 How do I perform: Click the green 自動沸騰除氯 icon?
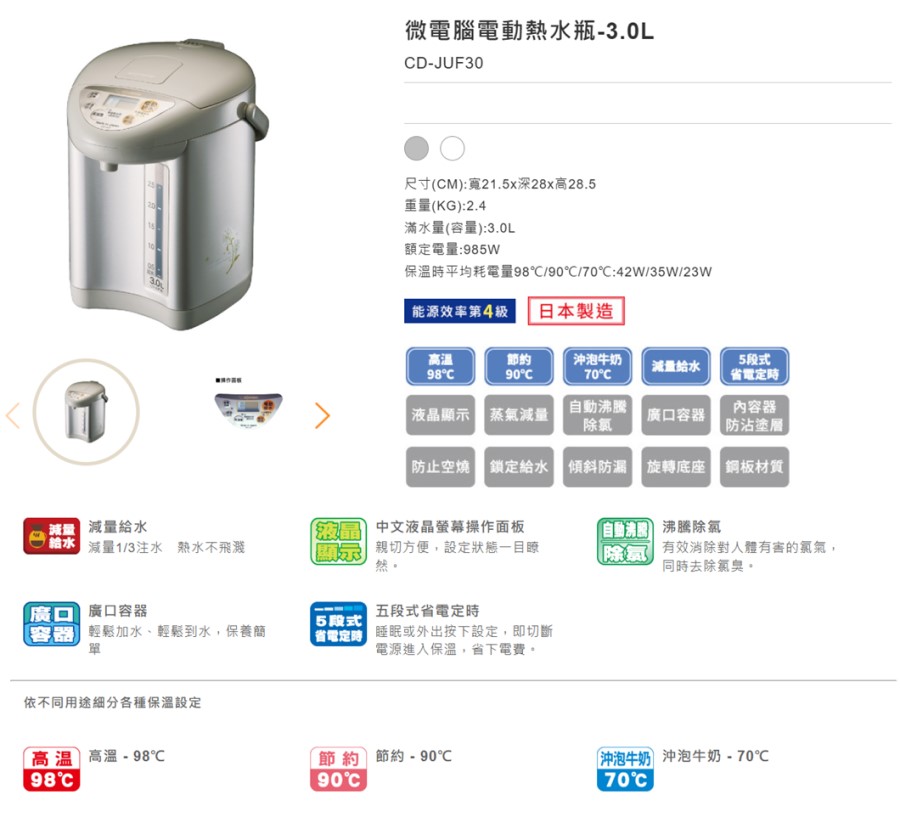coord(625,541)
